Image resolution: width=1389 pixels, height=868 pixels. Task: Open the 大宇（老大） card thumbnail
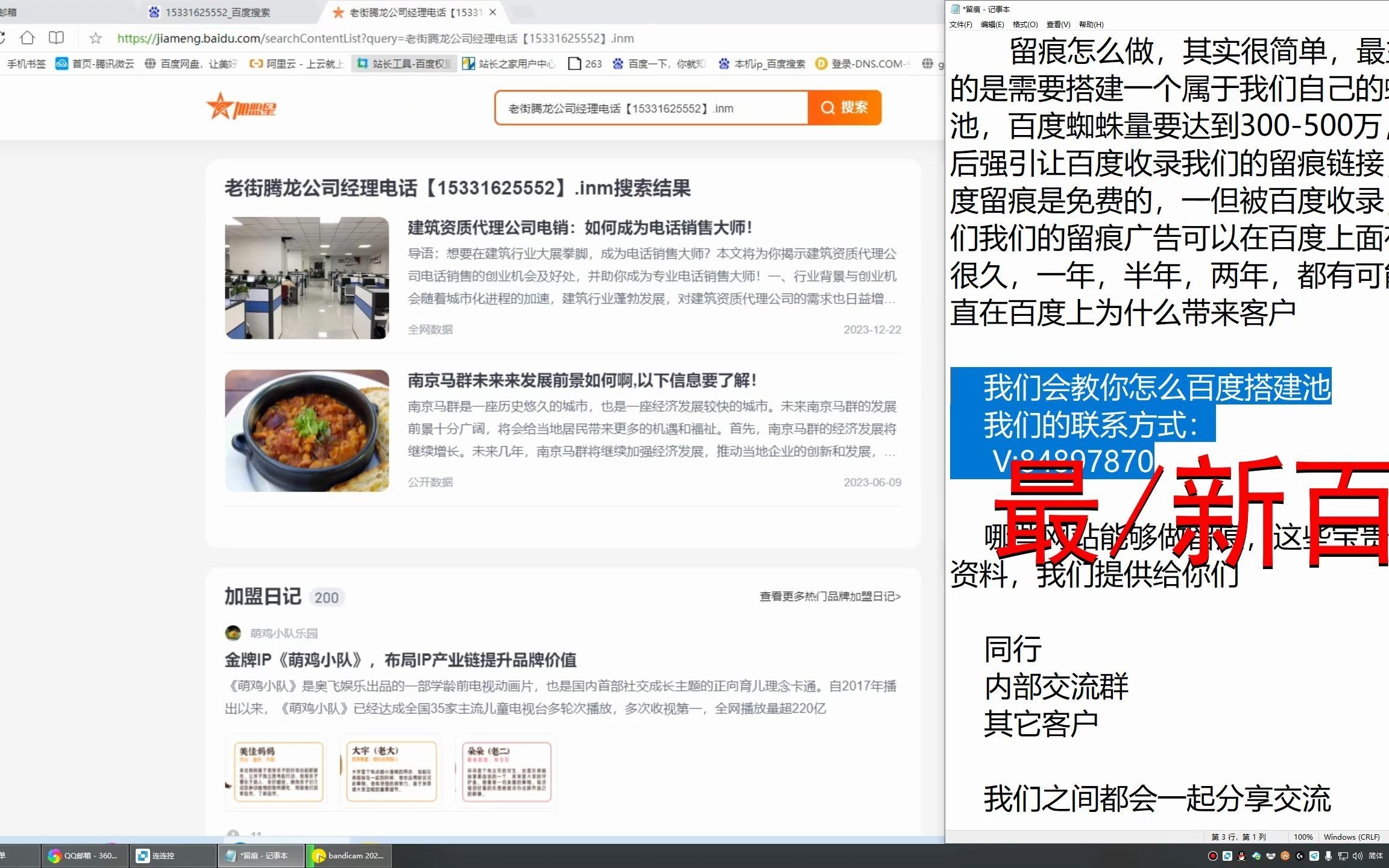(391, 771)
